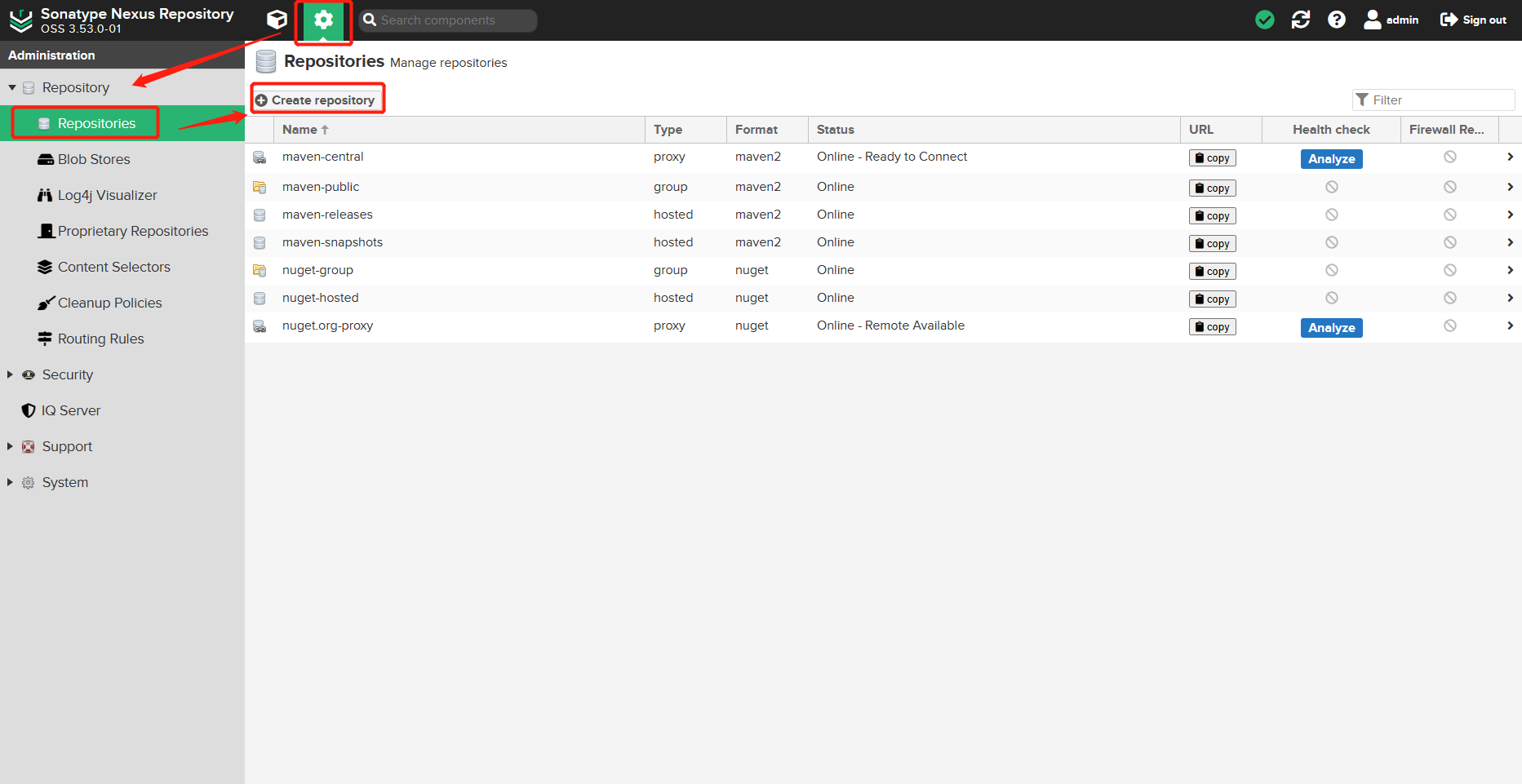Click the firewall status icon for maven-public
The height and width of the screenshot is (784, 1522).
[1450, 187]
